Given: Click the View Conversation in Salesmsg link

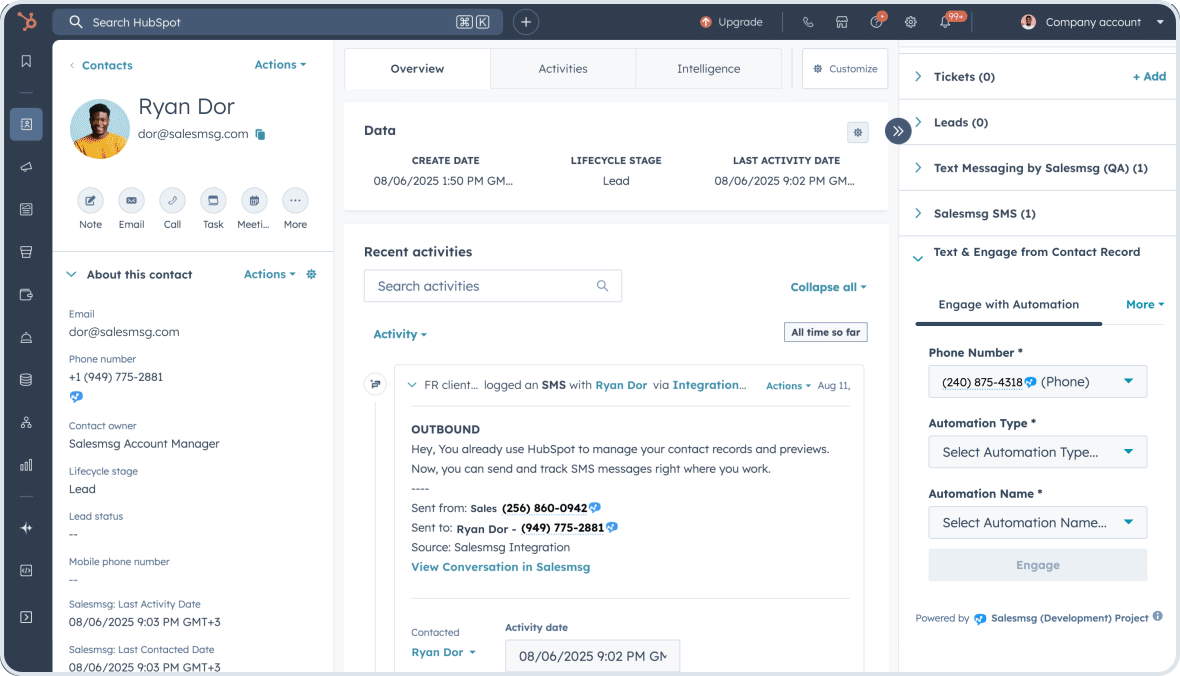Looking at the screenshot, I should point(500,566).
